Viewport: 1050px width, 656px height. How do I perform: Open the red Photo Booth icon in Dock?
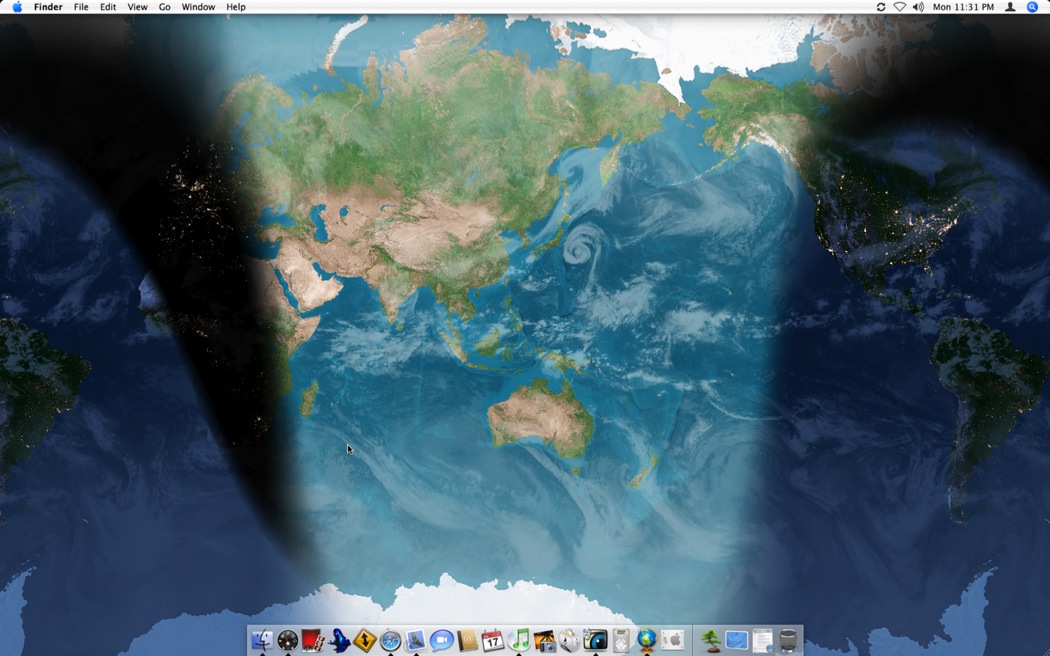[313, 641]
